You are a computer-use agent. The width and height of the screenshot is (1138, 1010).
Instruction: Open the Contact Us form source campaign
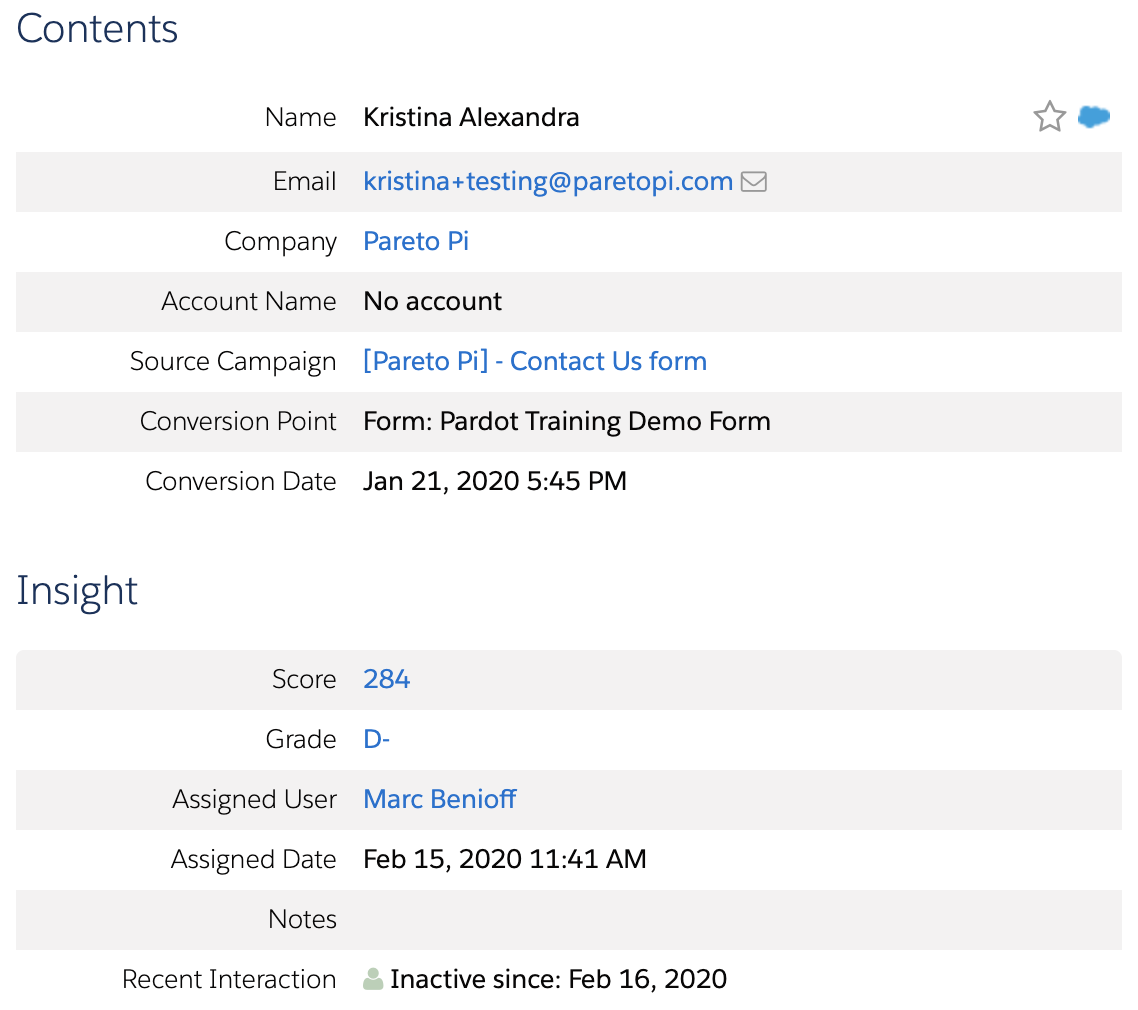click(x=535, y=361)
